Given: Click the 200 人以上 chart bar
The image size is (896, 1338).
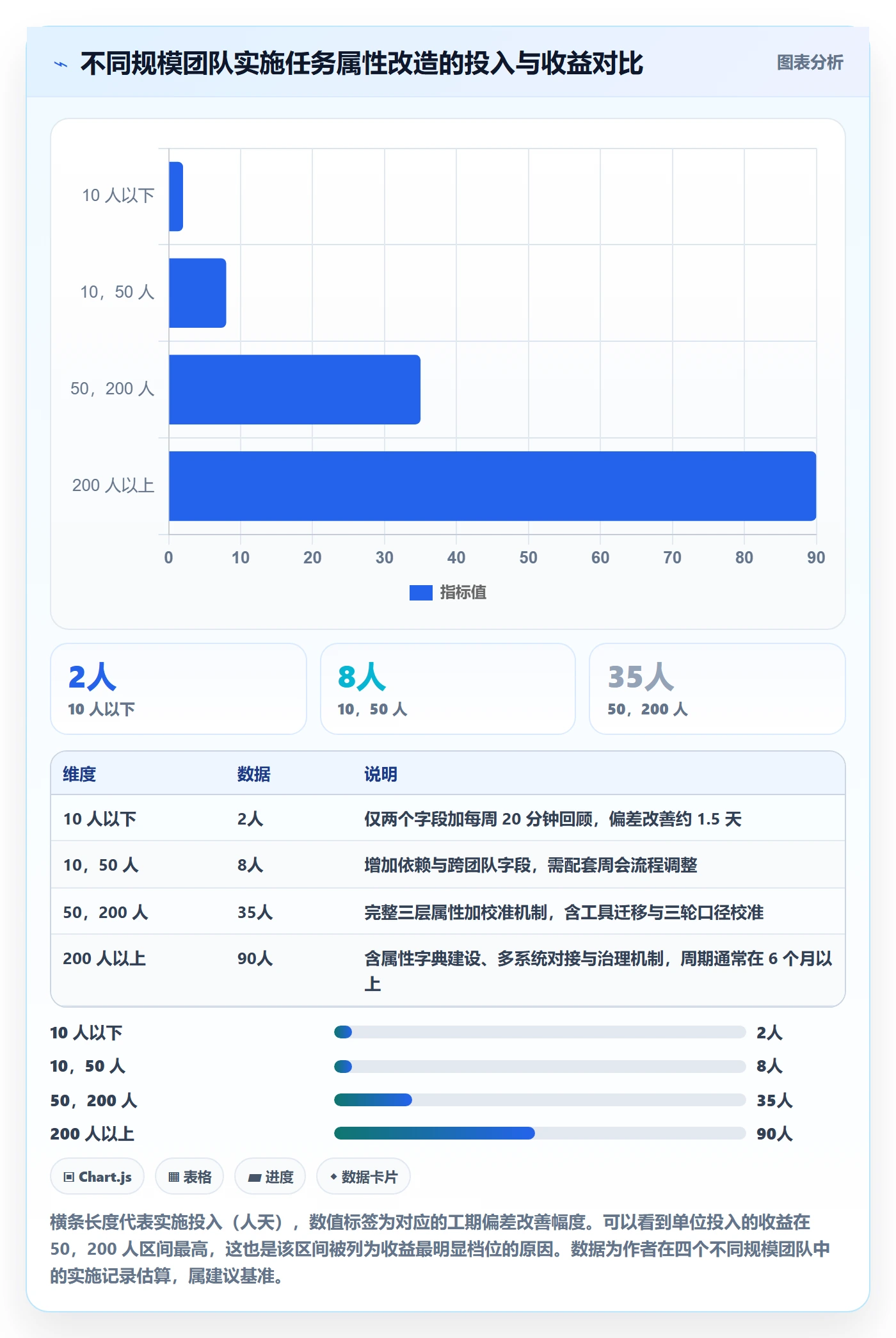Looking at the screenshot, I should point(492,487).
